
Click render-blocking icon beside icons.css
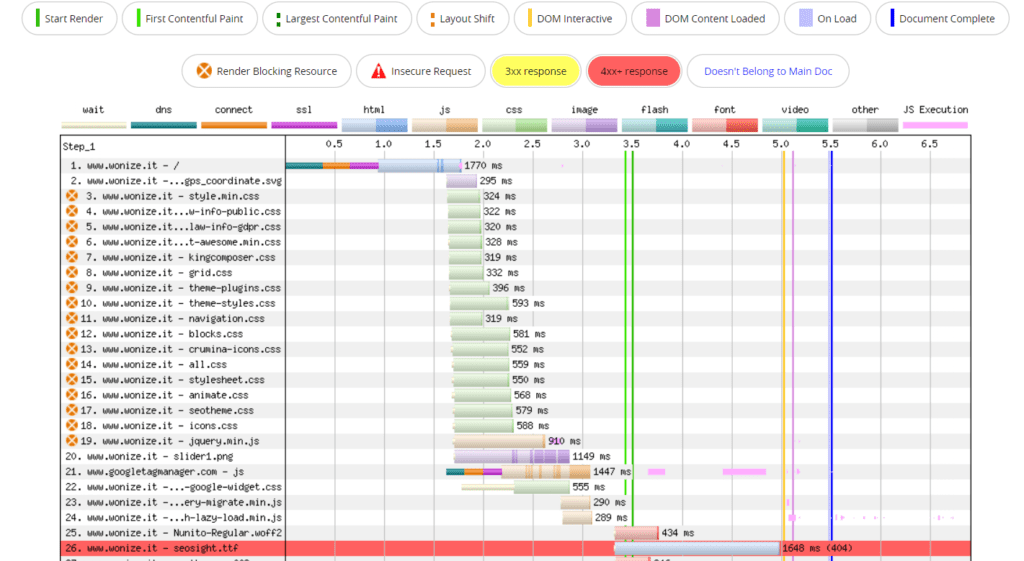[72, 425]
